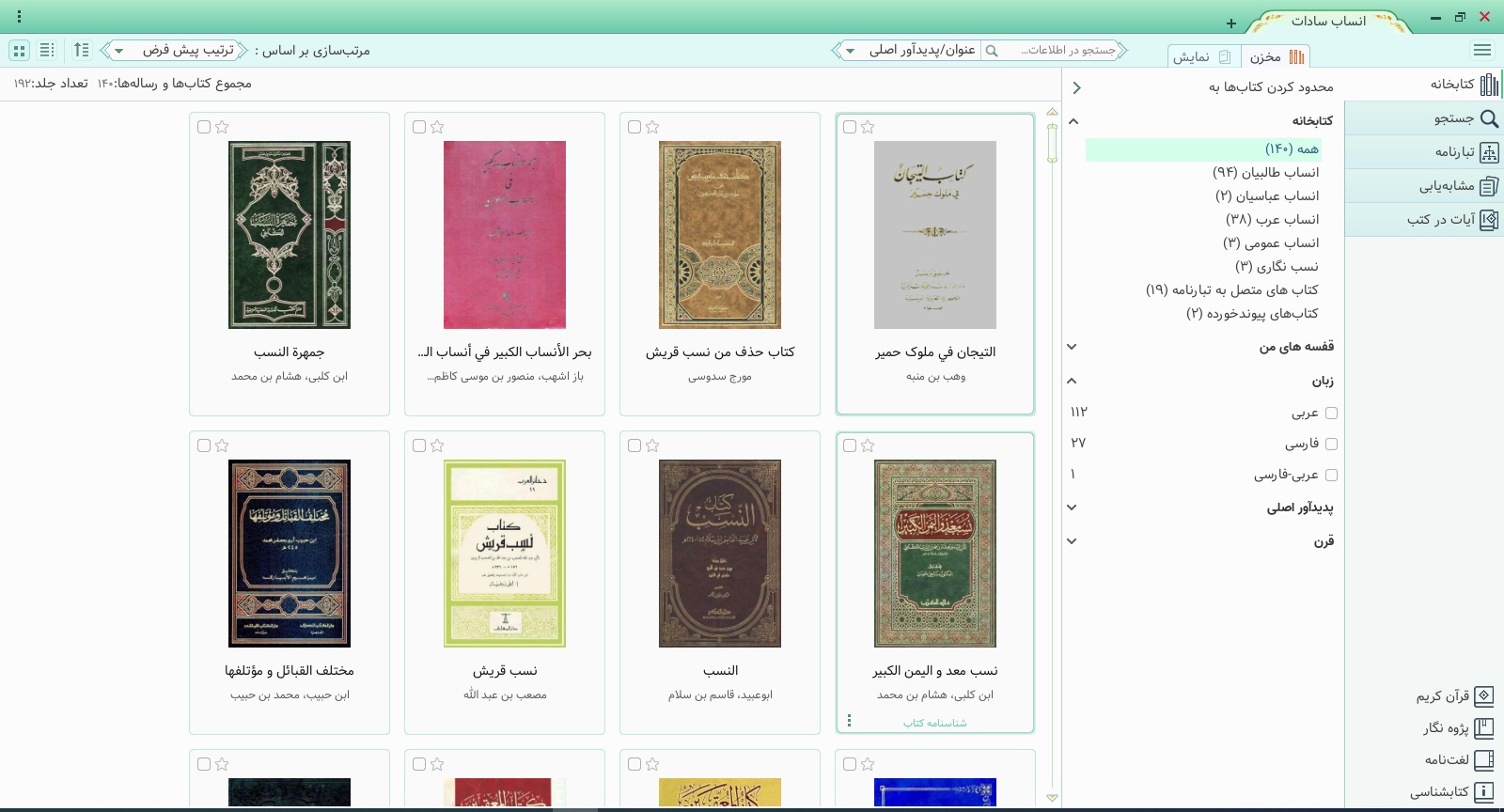This screenshot has height=812, width=1504.
Task: Select the انساب سادات window tab
Action: [1327, 21]
